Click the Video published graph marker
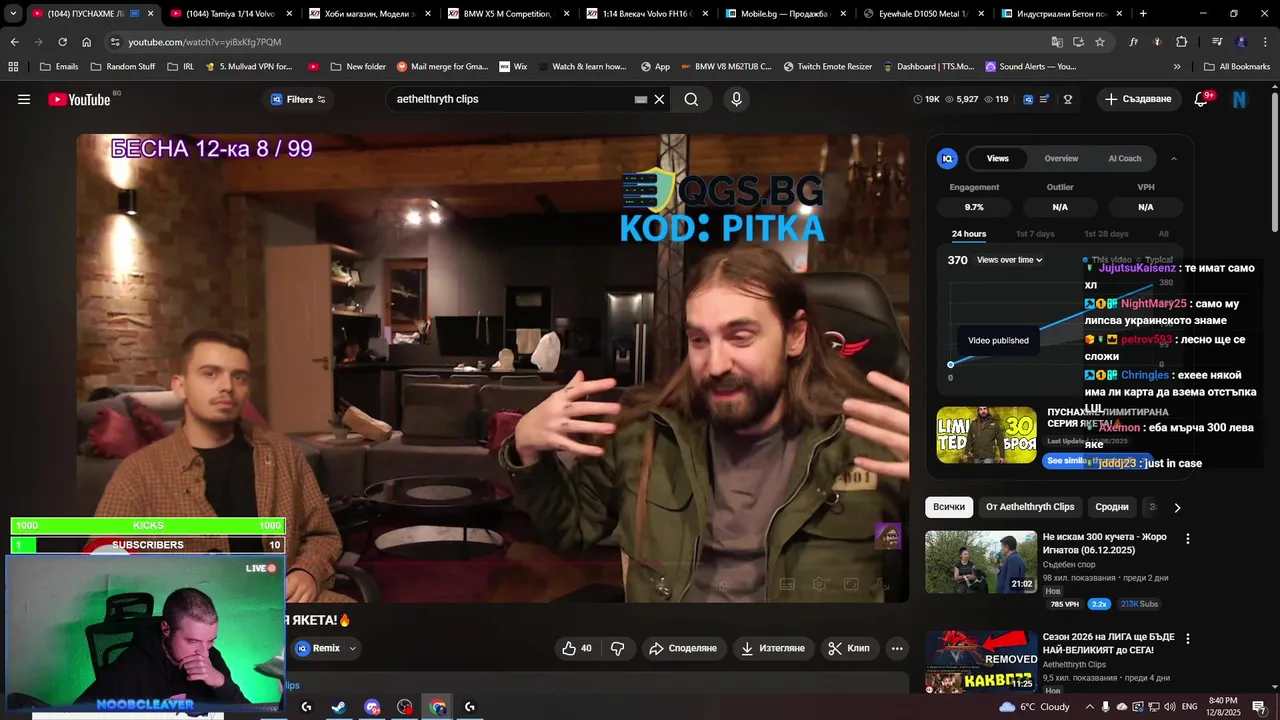The height and width of the screenshot is (720, 1280). point(951,364)
